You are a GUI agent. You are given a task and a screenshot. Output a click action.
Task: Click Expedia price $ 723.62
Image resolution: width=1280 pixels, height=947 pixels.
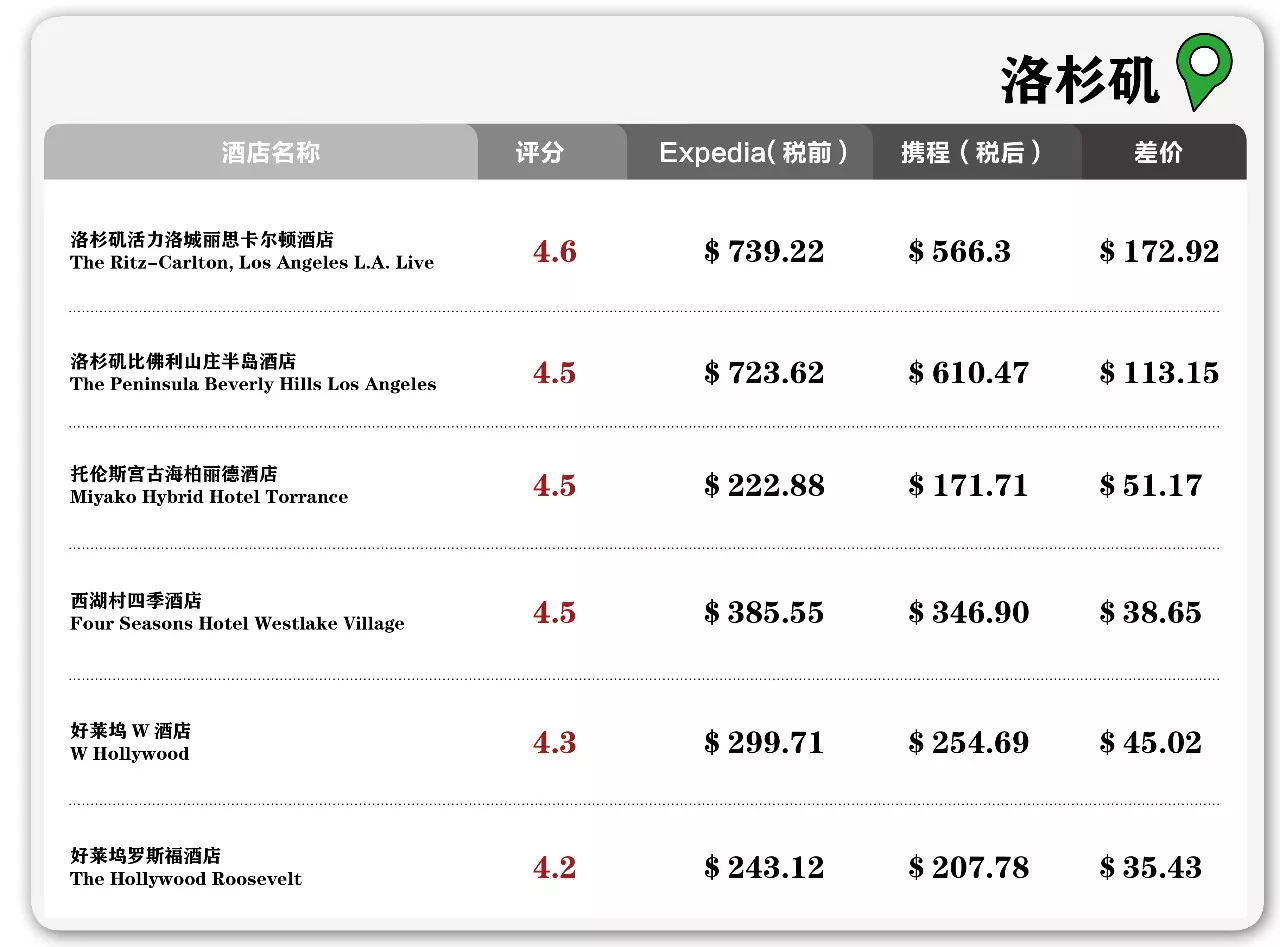point(764,373)
